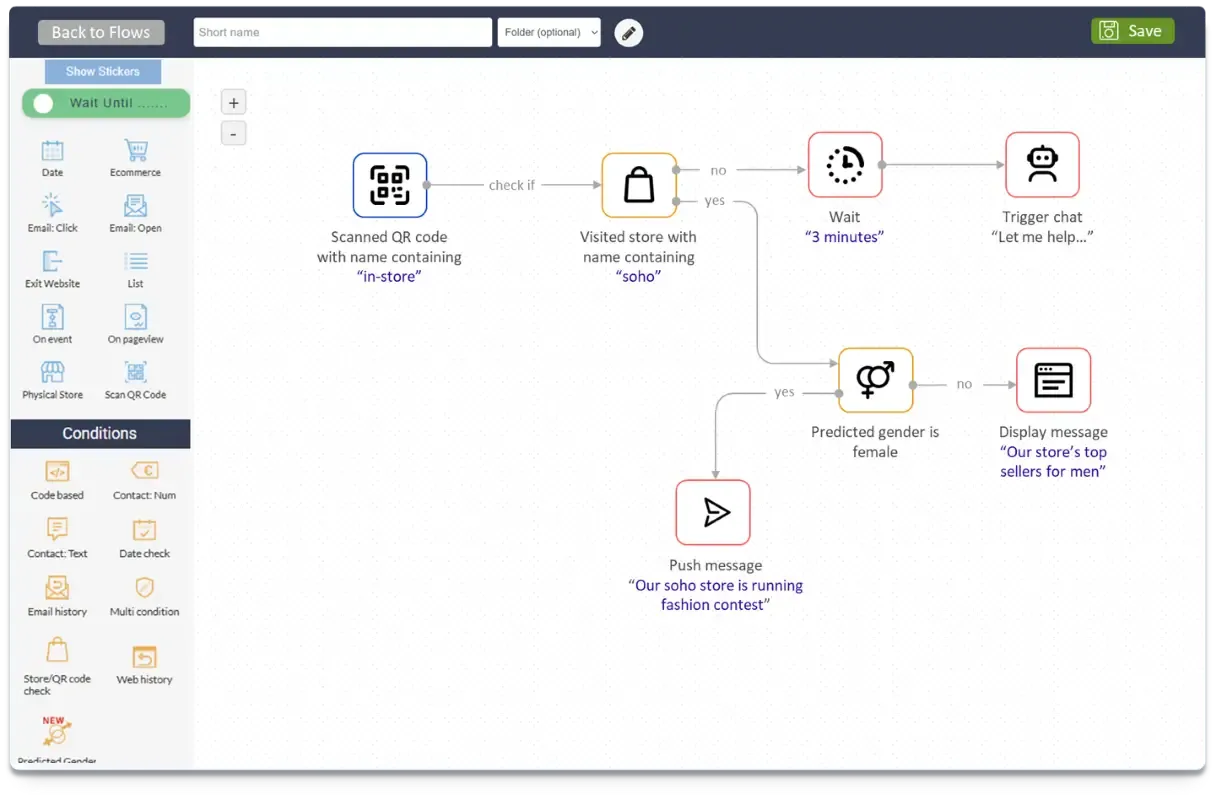
Task: Click the "Let me help…" chat text
Action: pos(1043,237)
